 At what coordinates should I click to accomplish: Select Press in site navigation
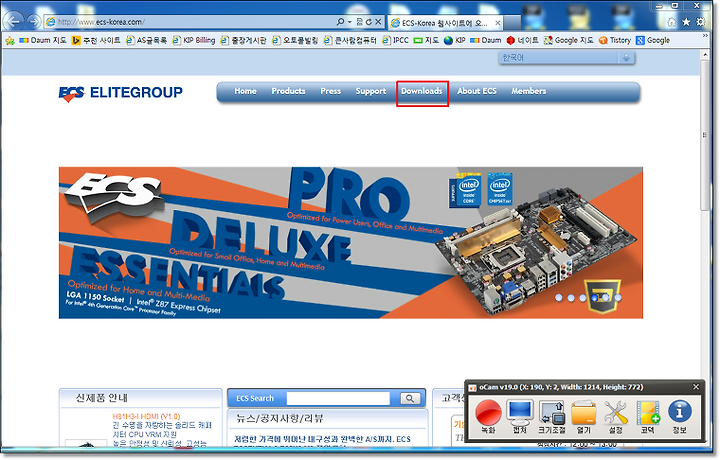[x=331, y=91]
